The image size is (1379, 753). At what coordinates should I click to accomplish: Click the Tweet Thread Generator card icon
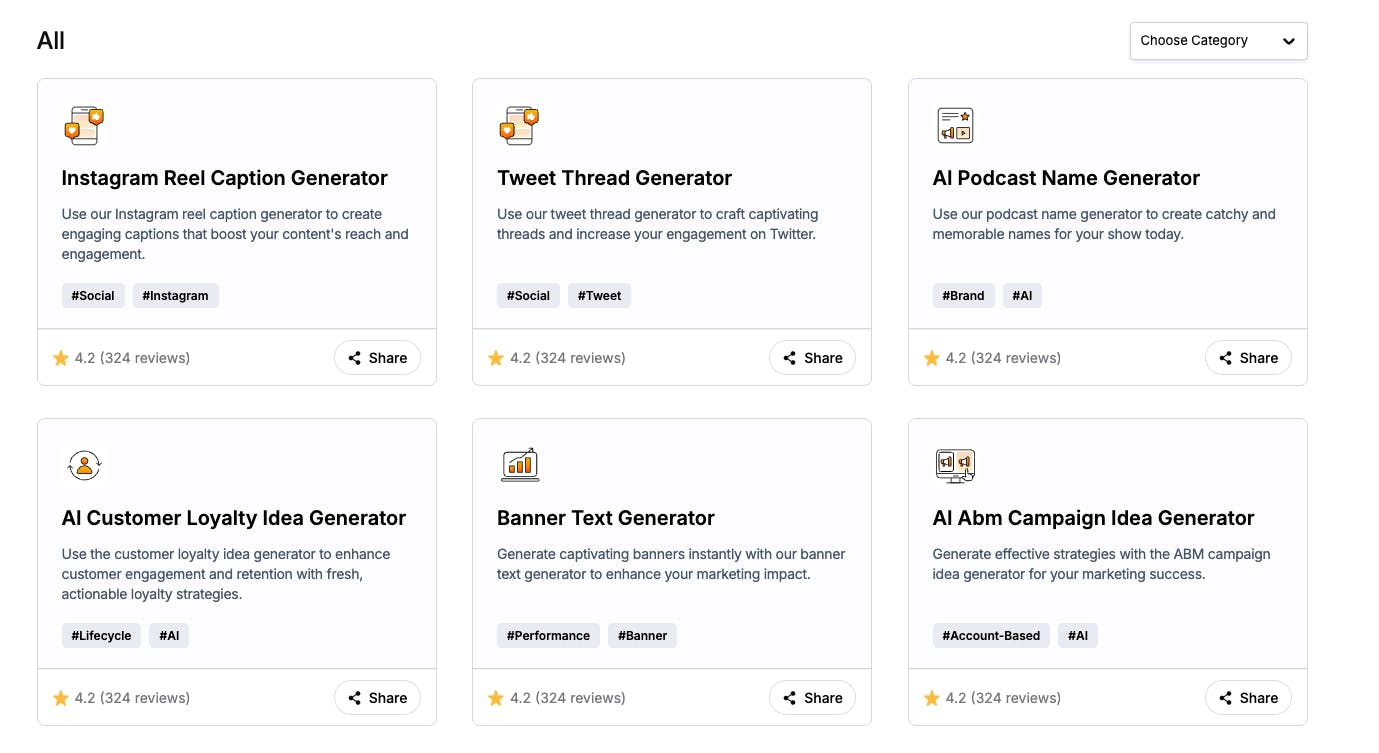[x=519, y=126]
